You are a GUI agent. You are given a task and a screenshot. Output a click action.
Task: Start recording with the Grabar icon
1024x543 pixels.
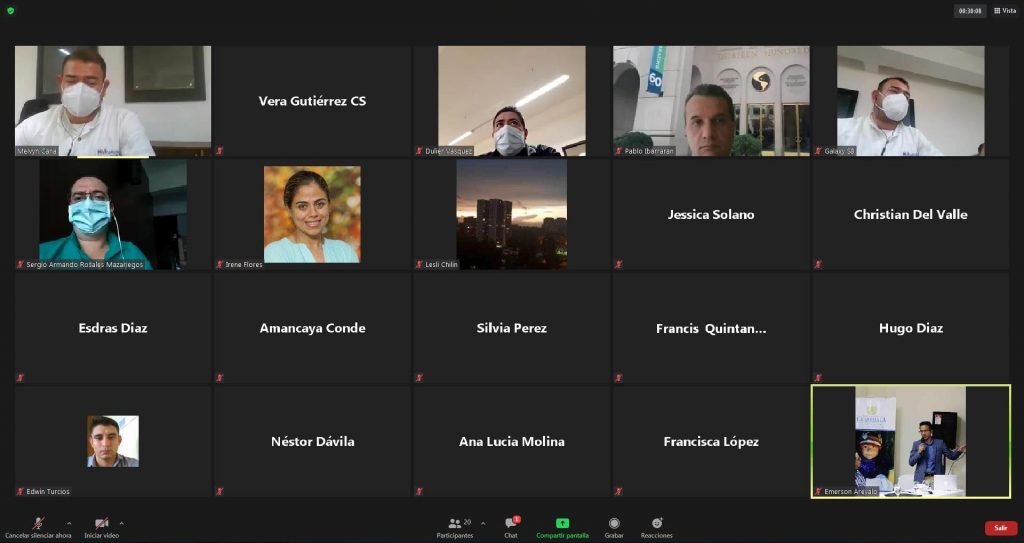[614, 525]
